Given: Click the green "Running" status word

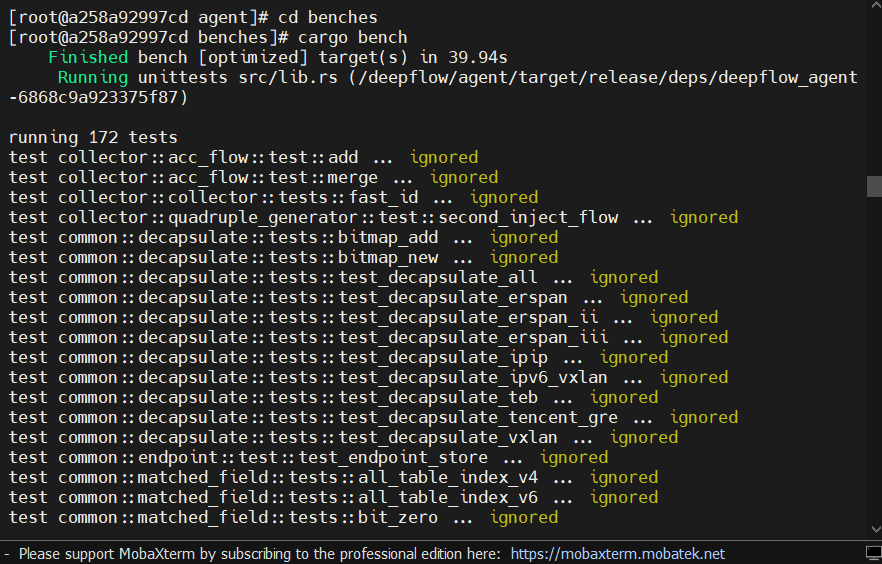Looking at the screenshot, I should (93, 77).
